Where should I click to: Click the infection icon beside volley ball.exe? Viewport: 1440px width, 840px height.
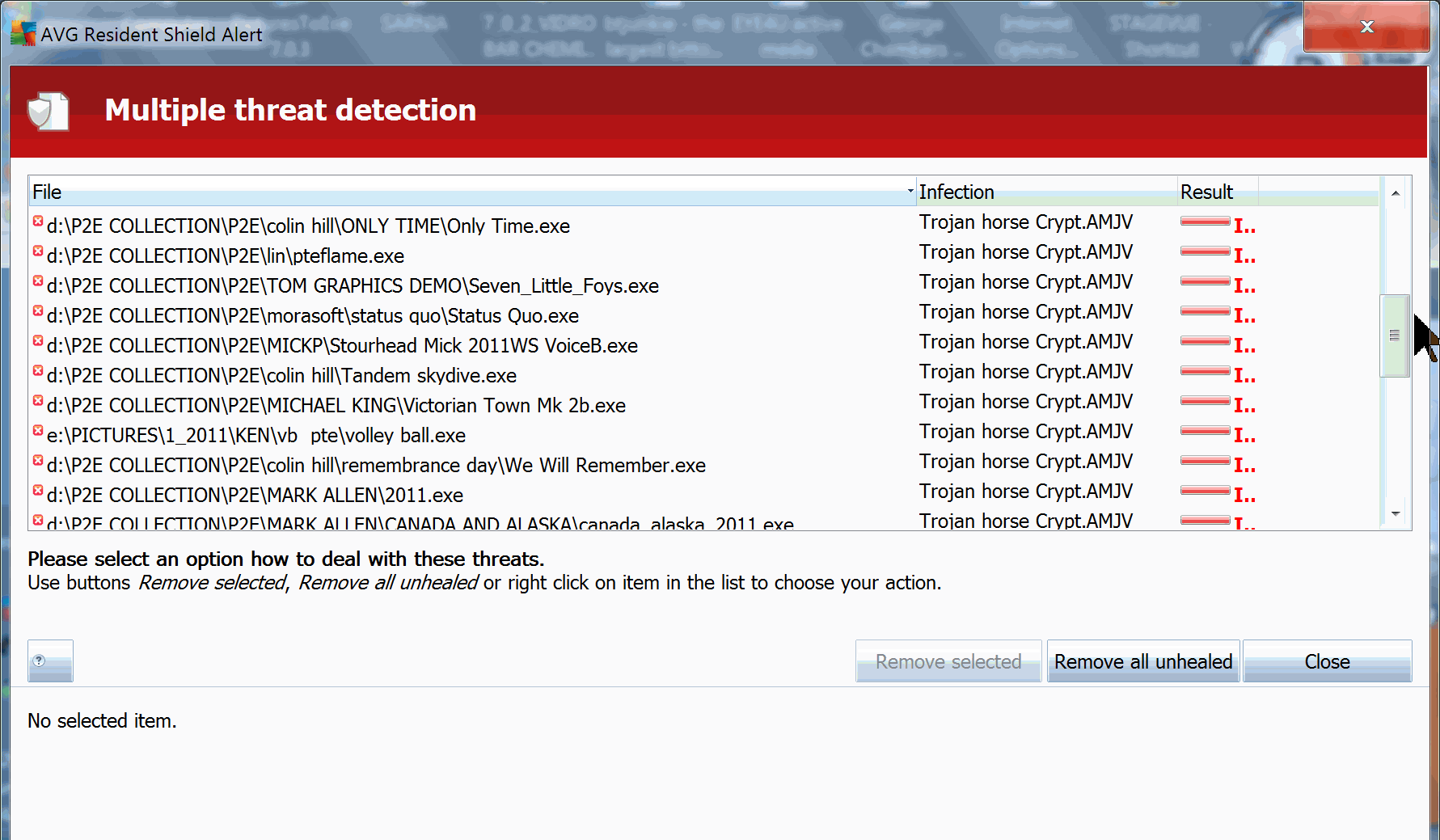(x=38, y=431)
